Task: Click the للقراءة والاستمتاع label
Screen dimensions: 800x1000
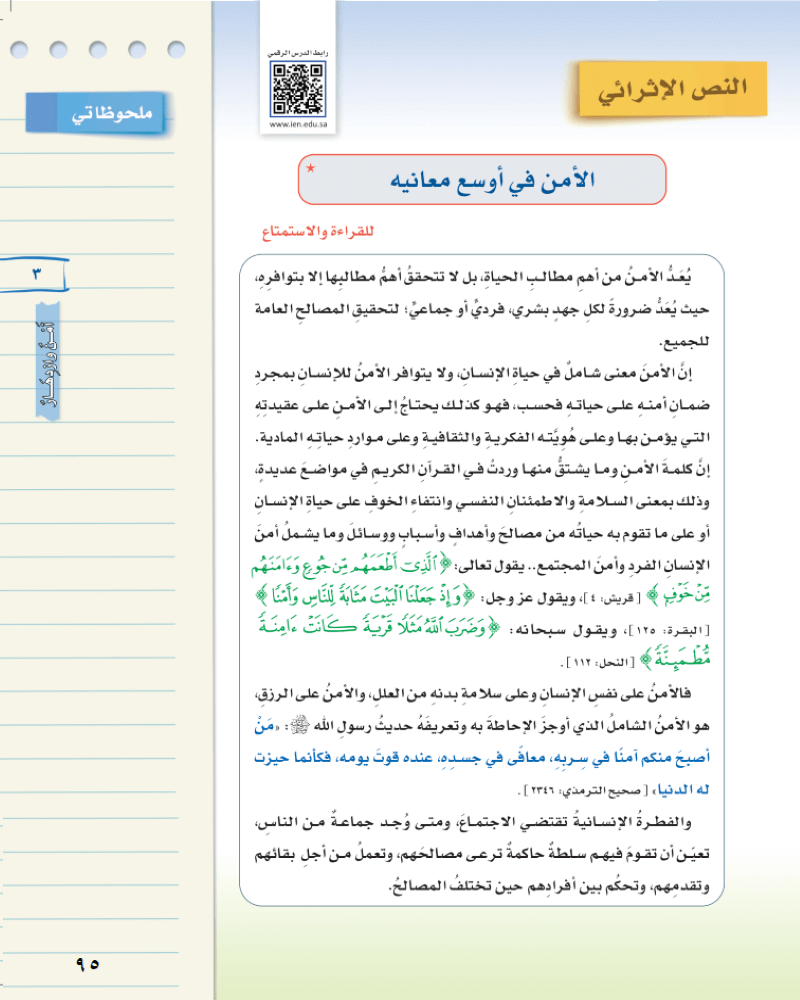Action: click(318, 231)
